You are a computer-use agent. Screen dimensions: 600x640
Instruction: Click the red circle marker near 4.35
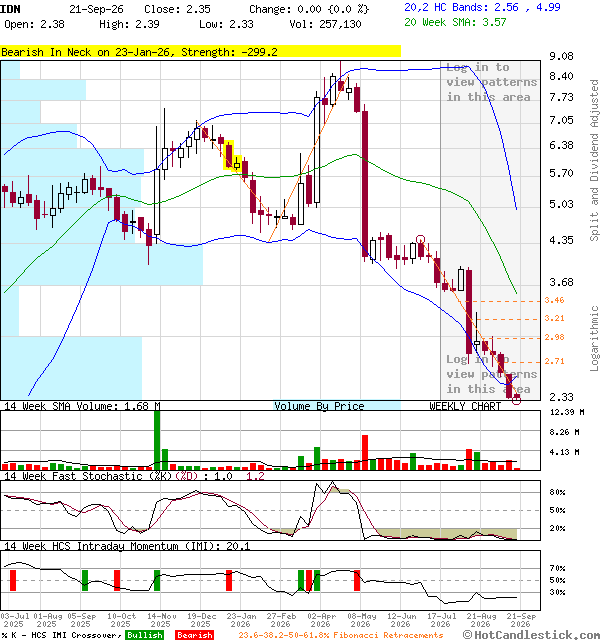coord(420,239)
